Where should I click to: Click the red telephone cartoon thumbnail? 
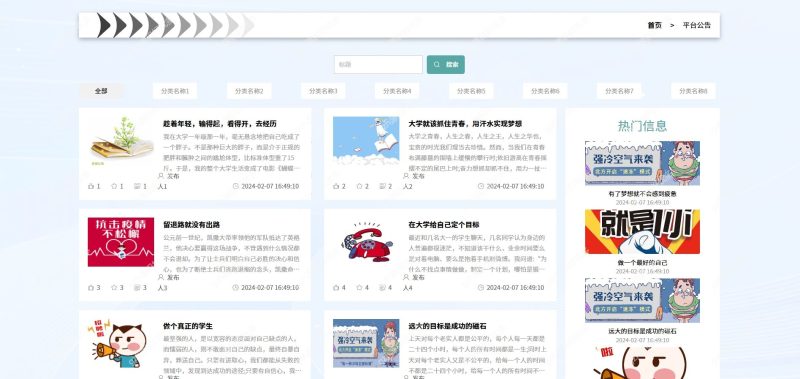366,242
